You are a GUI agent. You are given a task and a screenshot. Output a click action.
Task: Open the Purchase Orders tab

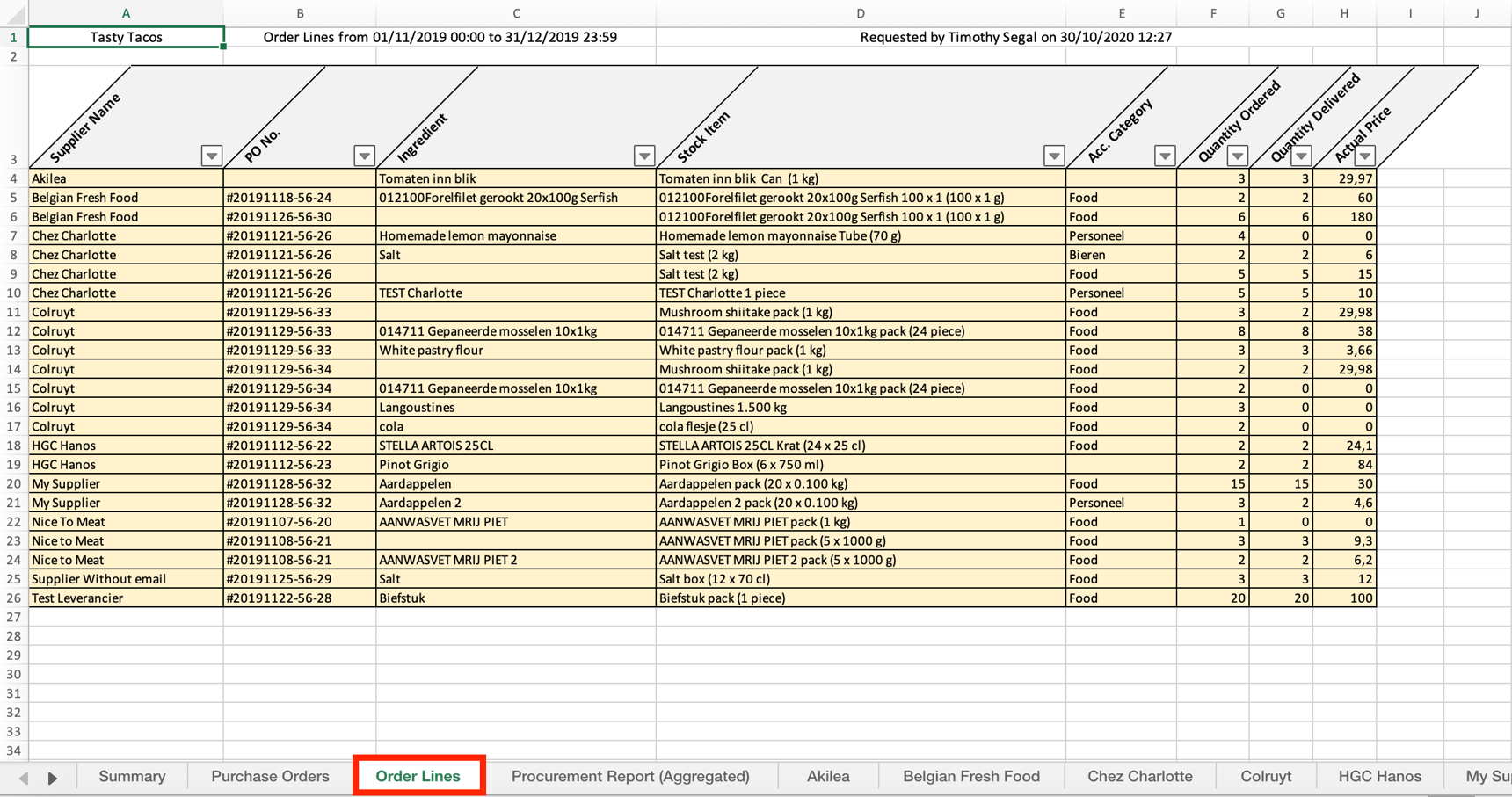pos(269,777)
